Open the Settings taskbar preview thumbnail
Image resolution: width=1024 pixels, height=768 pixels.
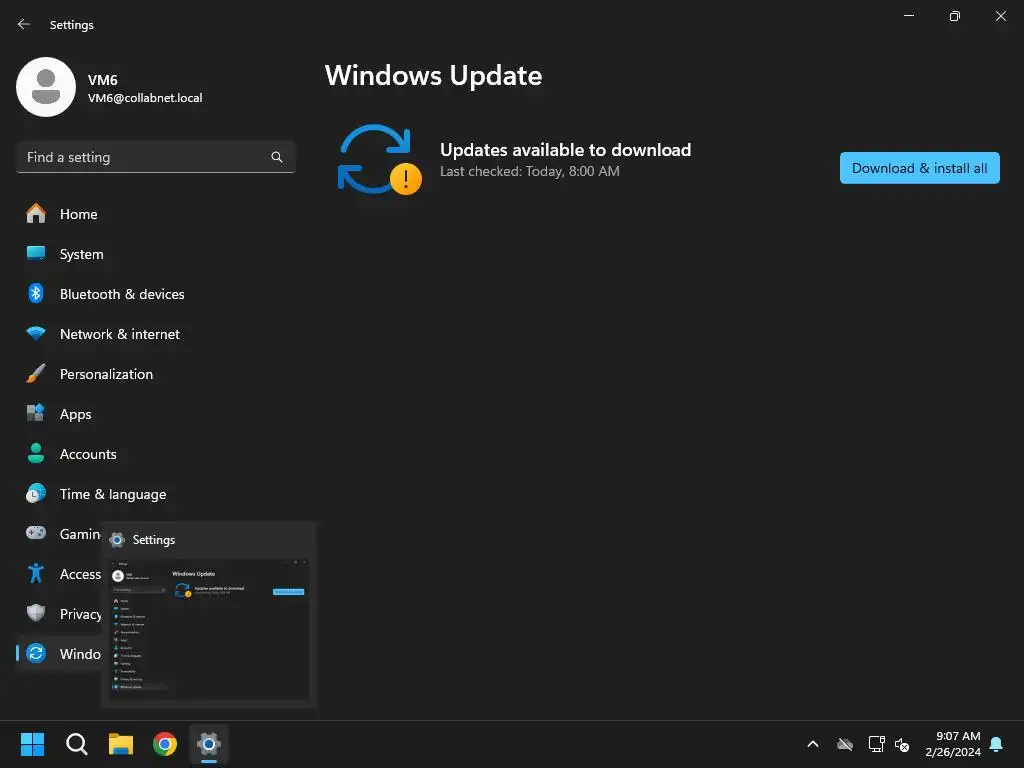coord(209,630)
